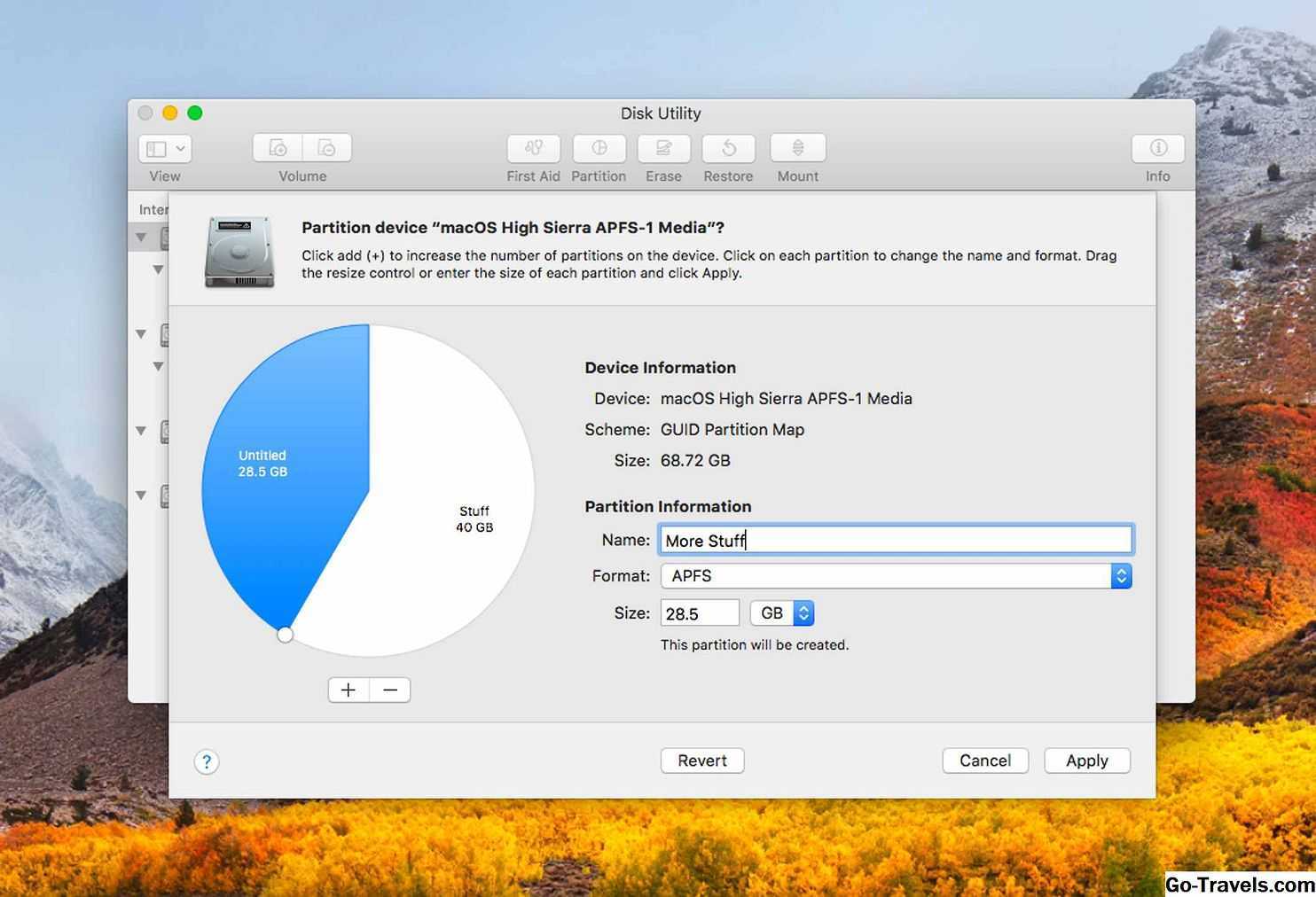The height and width of the screenshot is (897, 1316).
Task: Apply the partition changes
Action: [1087, 760]
